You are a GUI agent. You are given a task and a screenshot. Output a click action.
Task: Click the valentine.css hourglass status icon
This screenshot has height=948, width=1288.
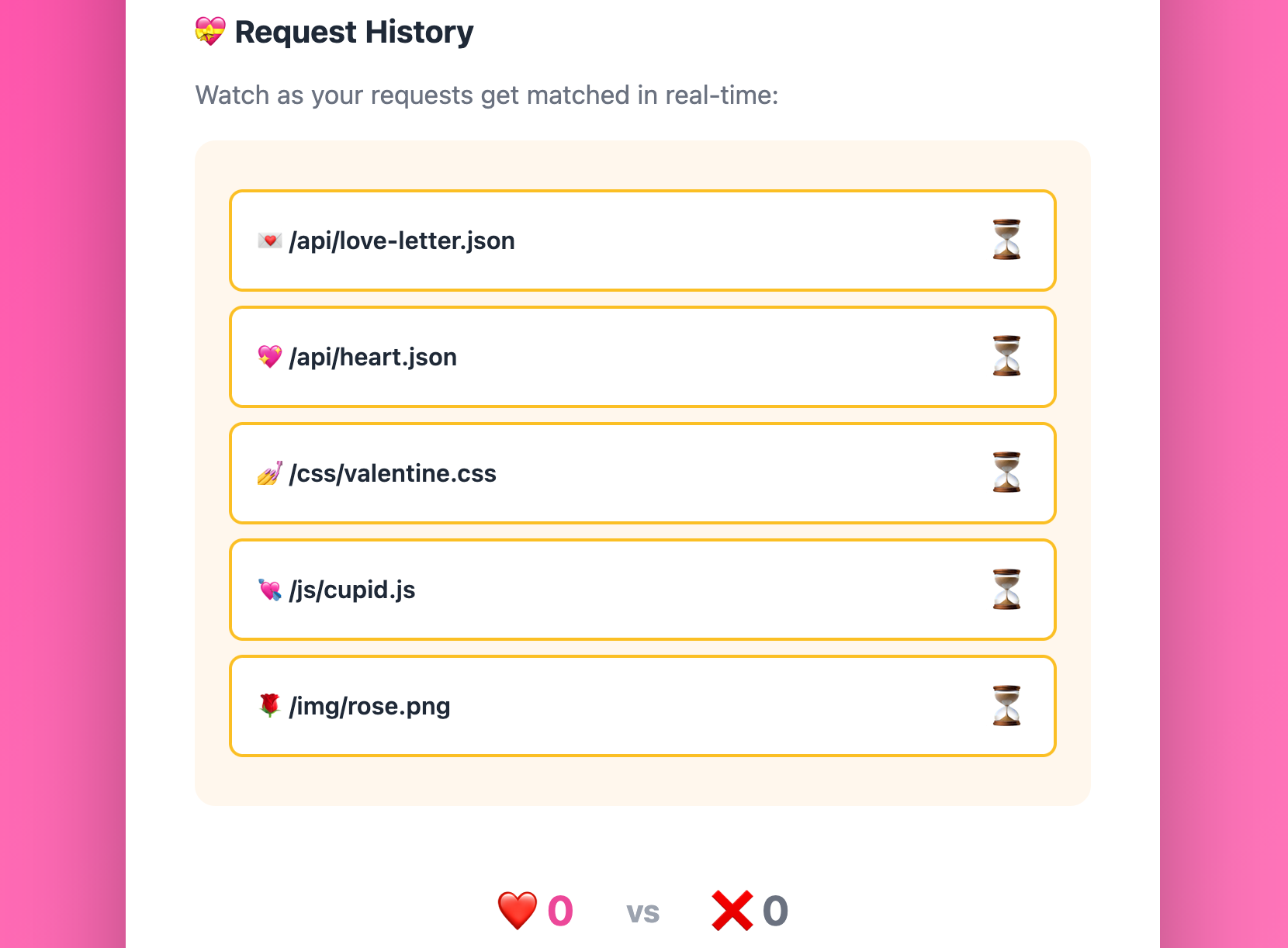click(x=1006, y=472)
